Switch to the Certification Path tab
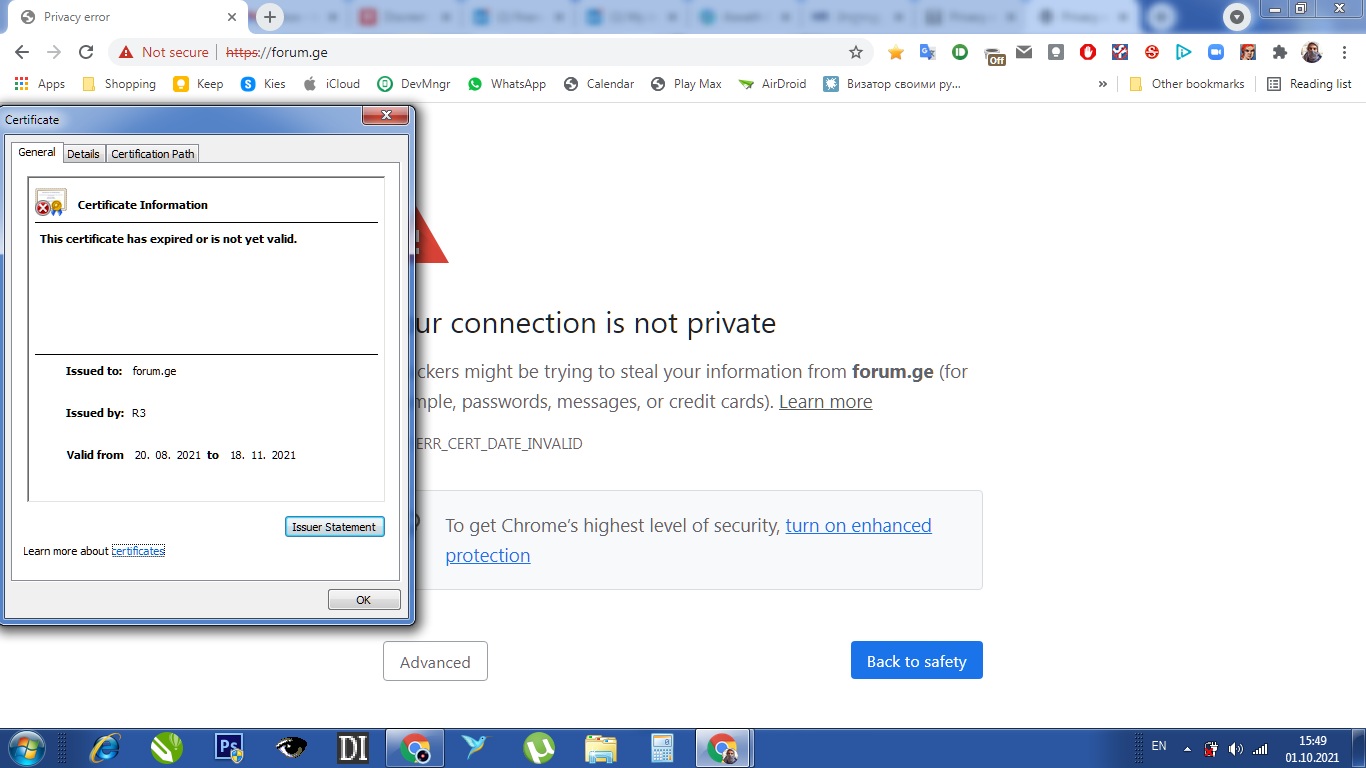The width and height of the screenshot is (1366, 768). 152,153
